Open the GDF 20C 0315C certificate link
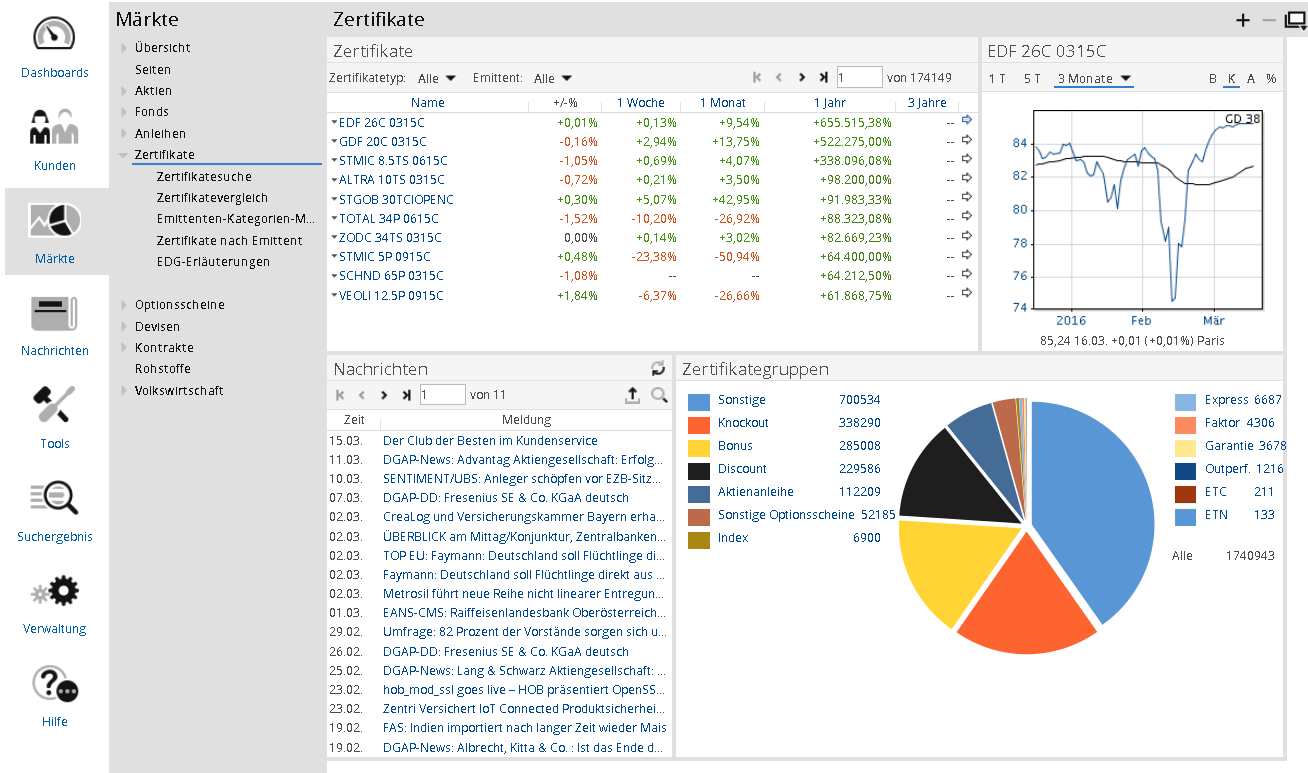 point(382,142)
